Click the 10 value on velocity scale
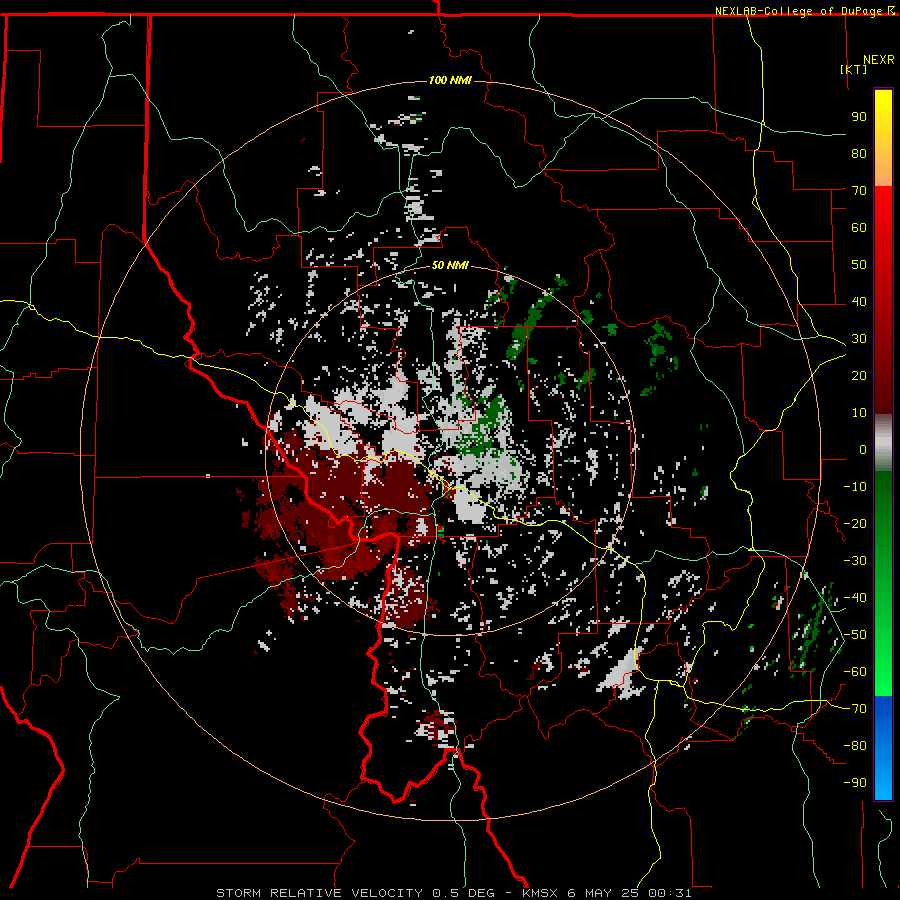 pyautogui.click(x=859, y=413)
